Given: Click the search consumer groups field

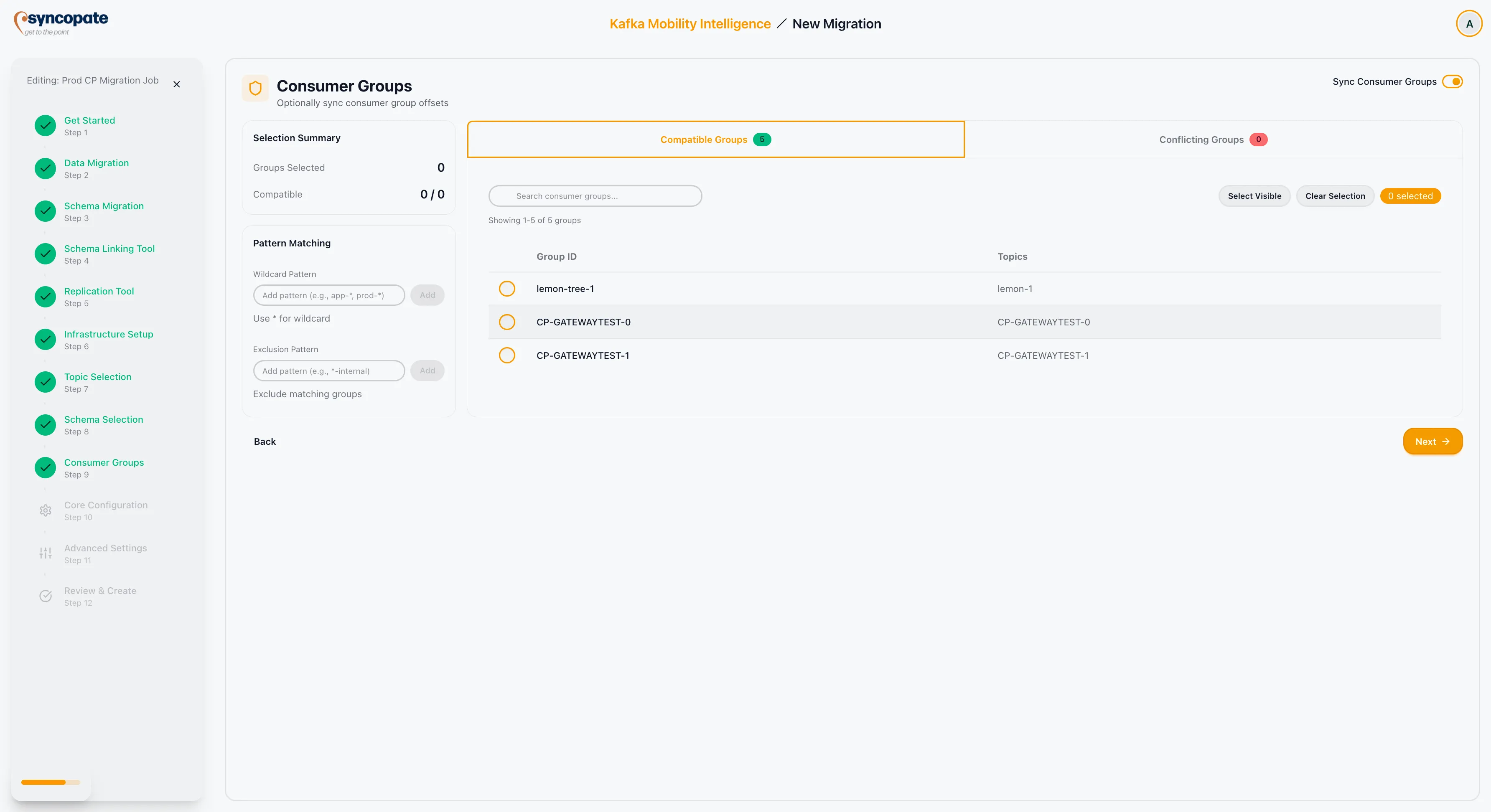Looking at the screenshot, I should point(595,195).
